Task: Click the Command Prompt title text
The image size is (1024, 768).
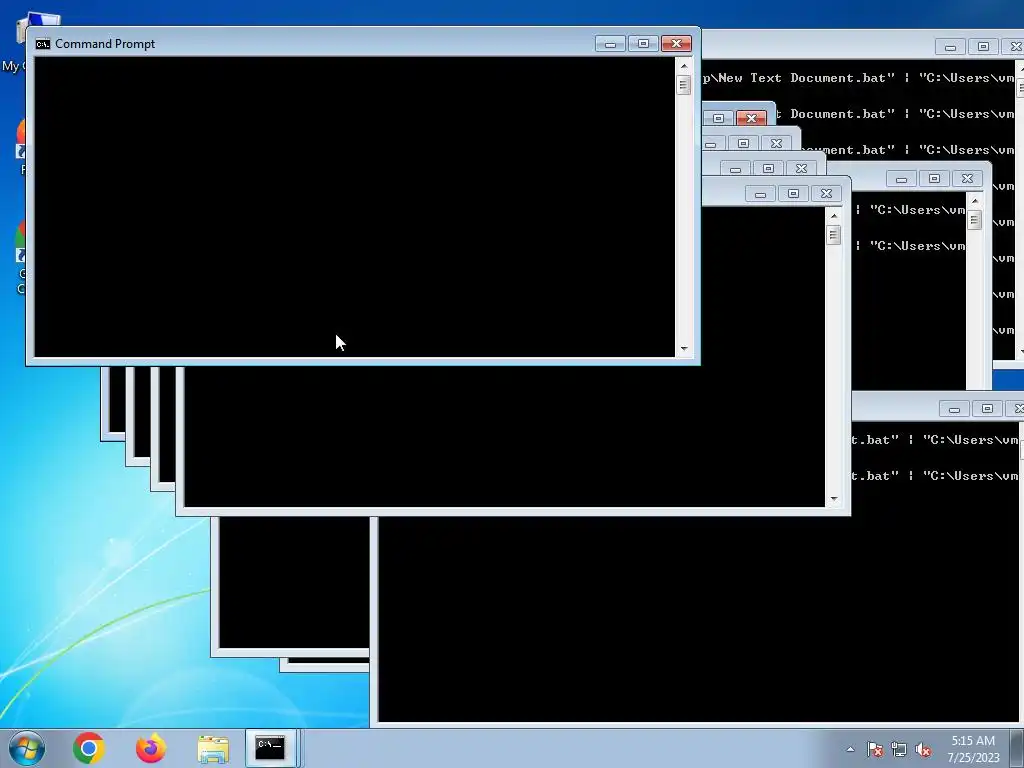Action: click(105, 44)
